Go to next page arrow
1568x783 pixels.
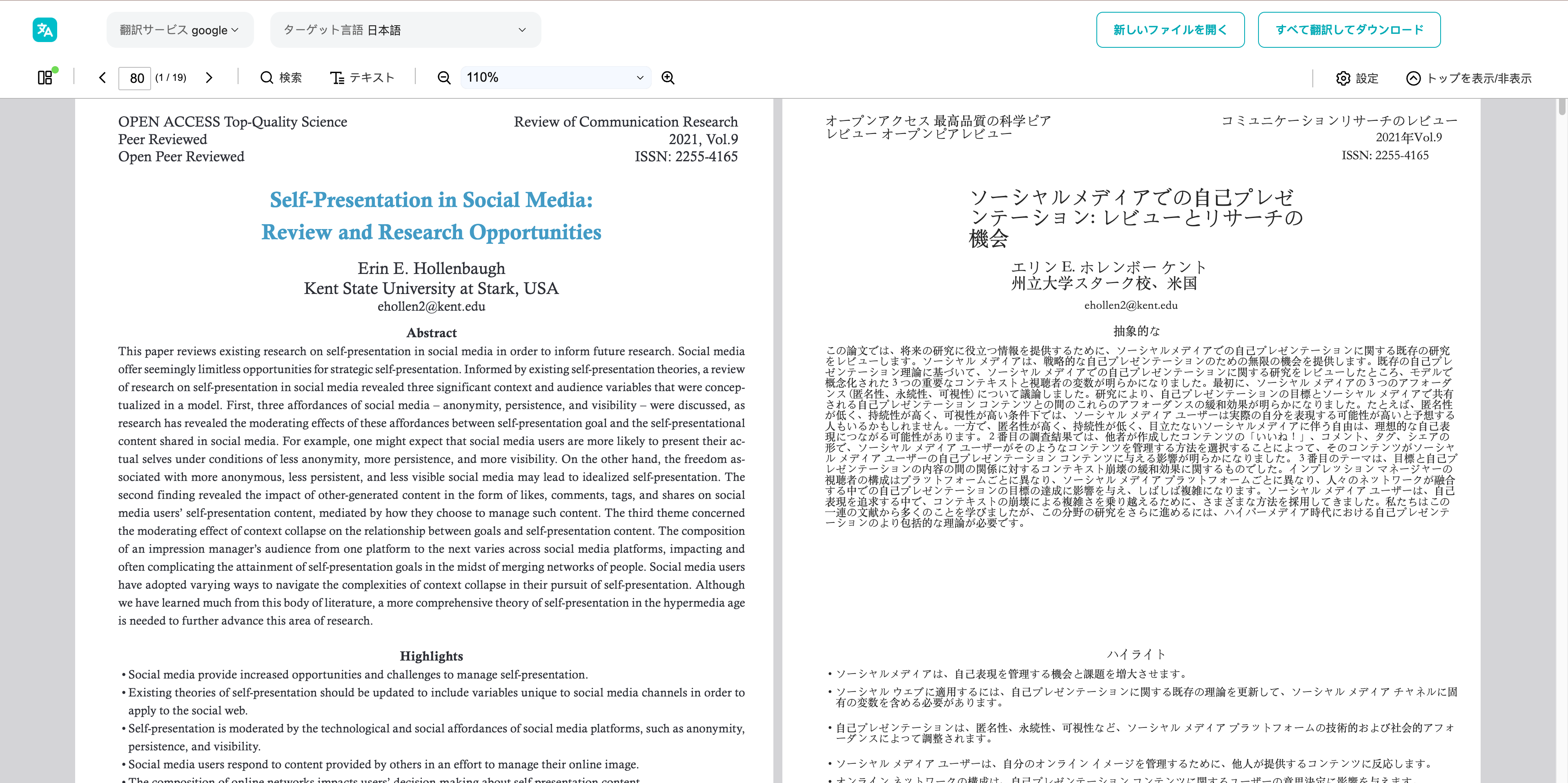point(209,78)
